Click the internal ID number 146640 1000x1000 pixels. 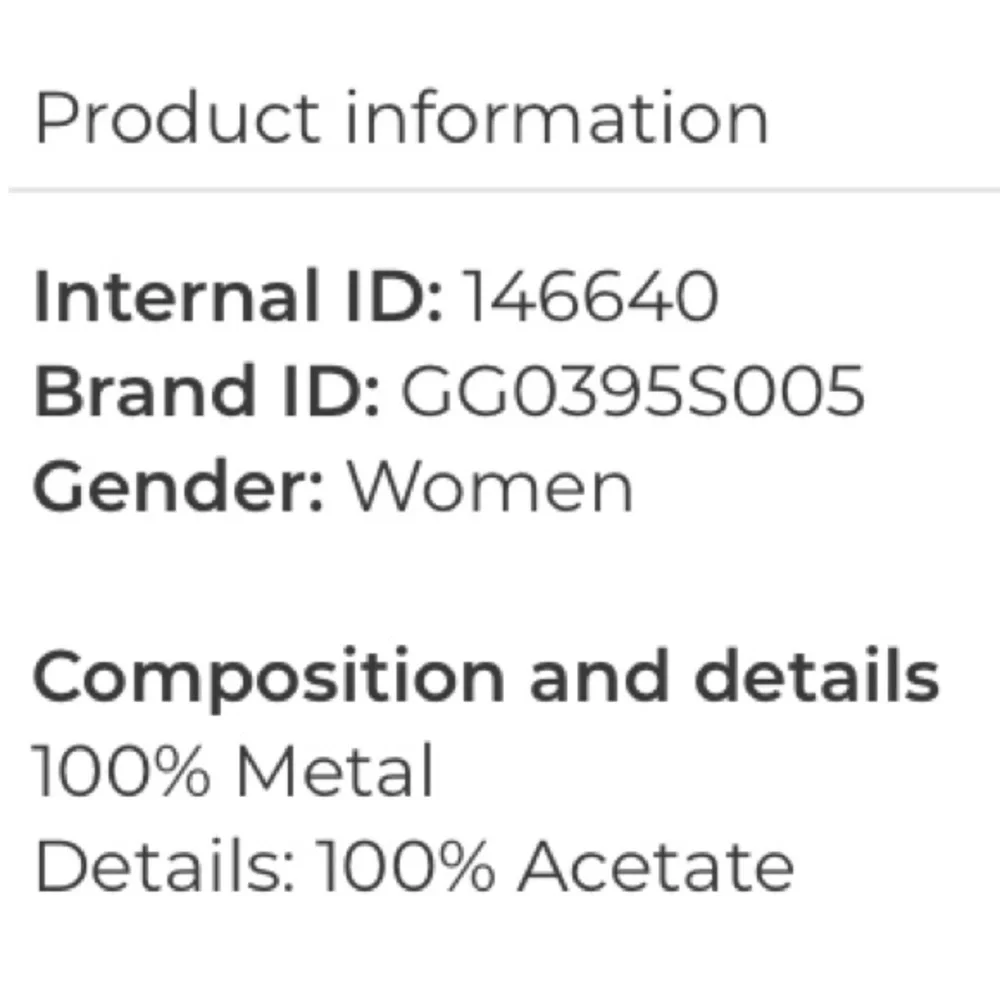590,296
